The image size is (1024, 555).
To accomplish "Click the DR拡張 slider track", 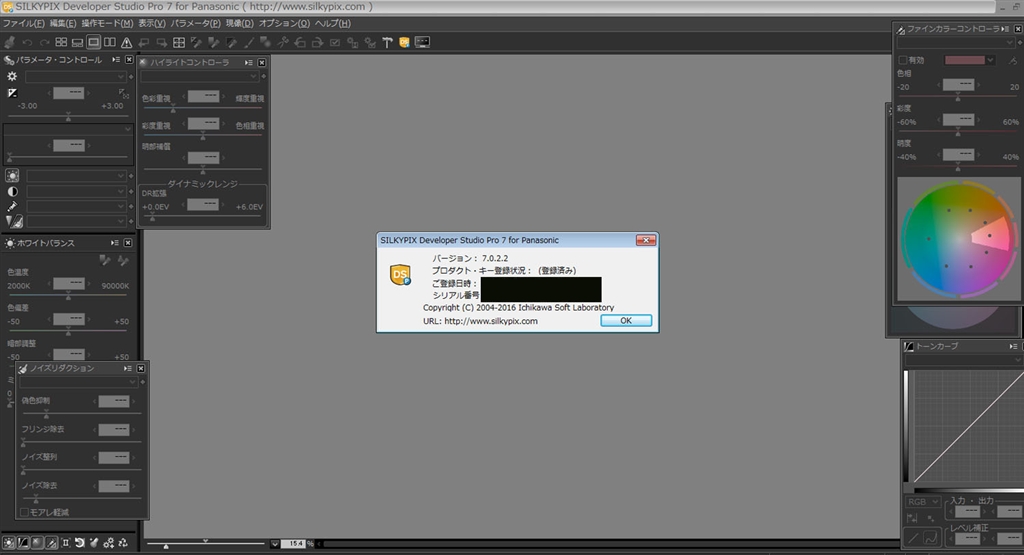I will [x=201, y=217].
